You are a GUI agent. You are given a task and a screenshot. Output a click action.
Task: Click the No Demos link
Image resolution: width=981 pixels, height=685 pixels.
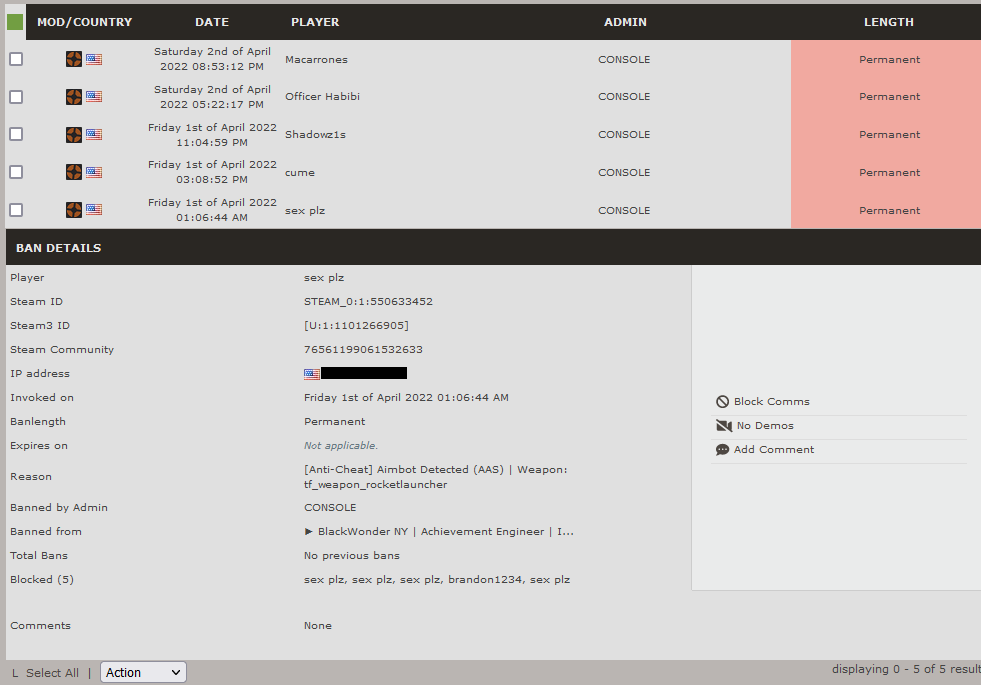(765, 425)
